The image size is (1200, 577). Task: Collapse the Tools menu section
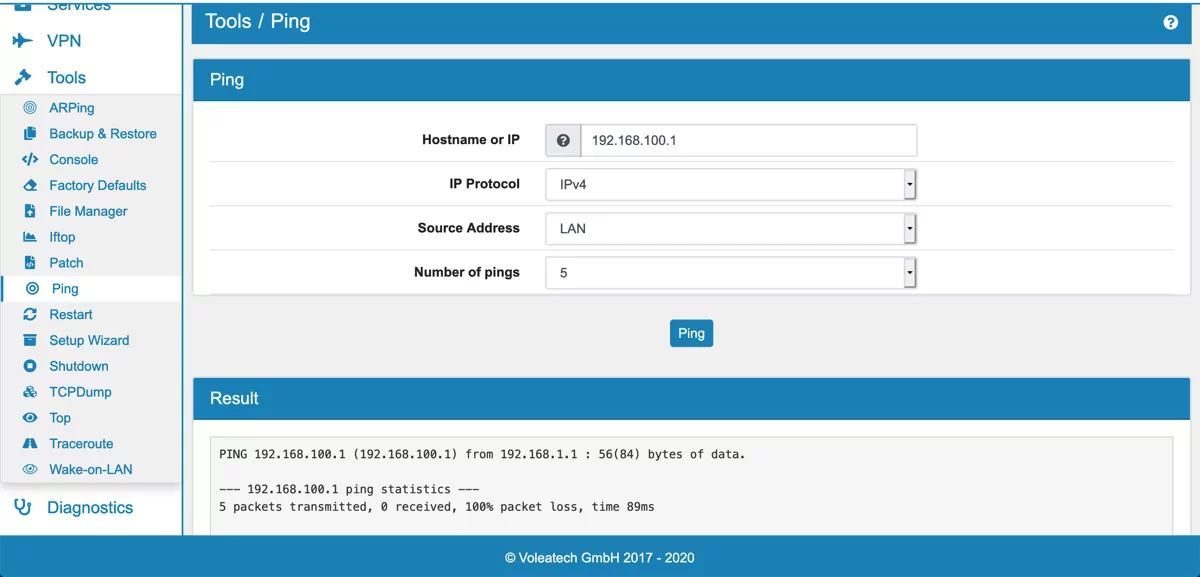click(x=66, y=78)
